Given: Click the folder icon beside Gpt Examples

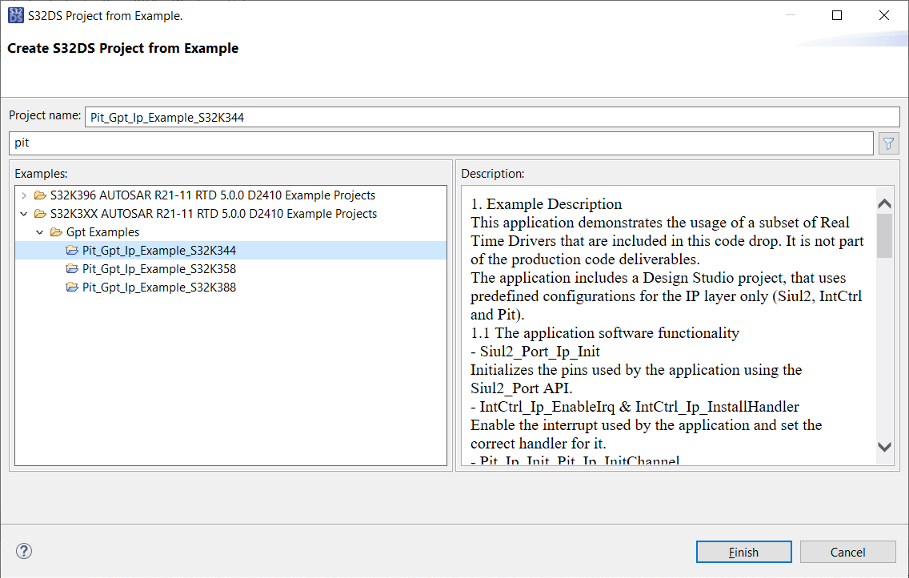Looking at the screenshot, I should pos(55,231).
